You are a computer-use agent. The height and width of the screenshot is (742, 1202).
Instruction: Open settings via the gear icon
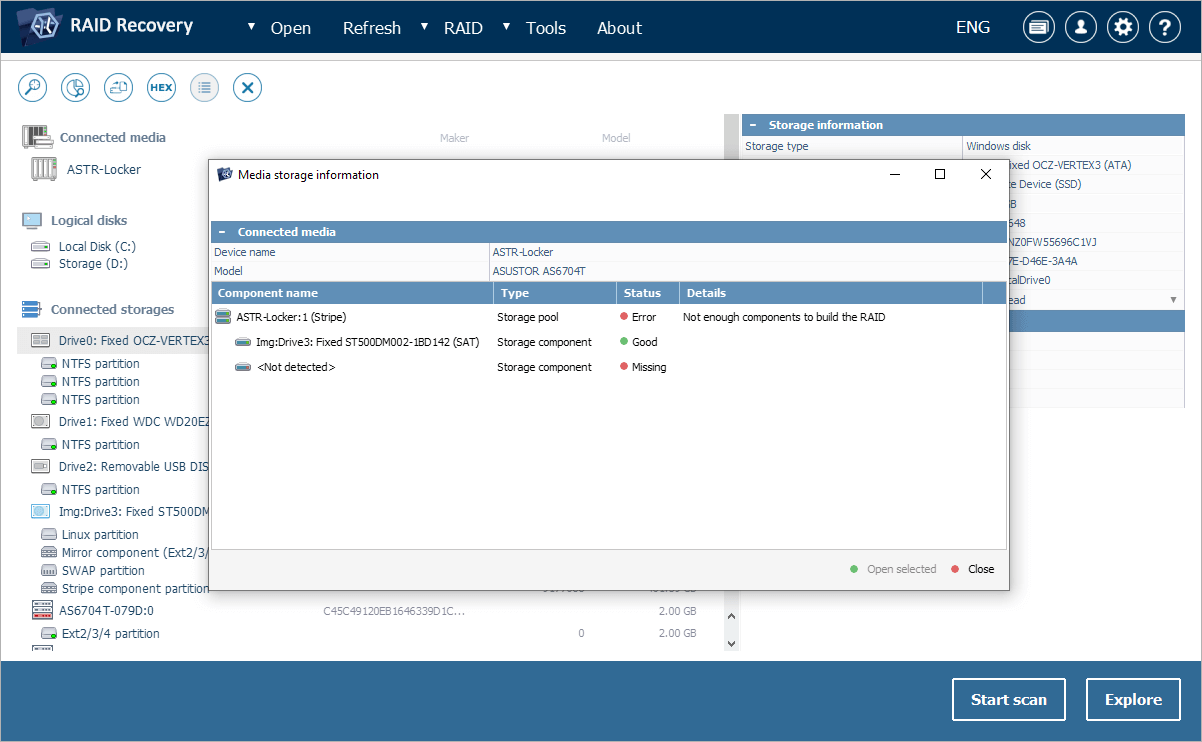pos(1123,28)
